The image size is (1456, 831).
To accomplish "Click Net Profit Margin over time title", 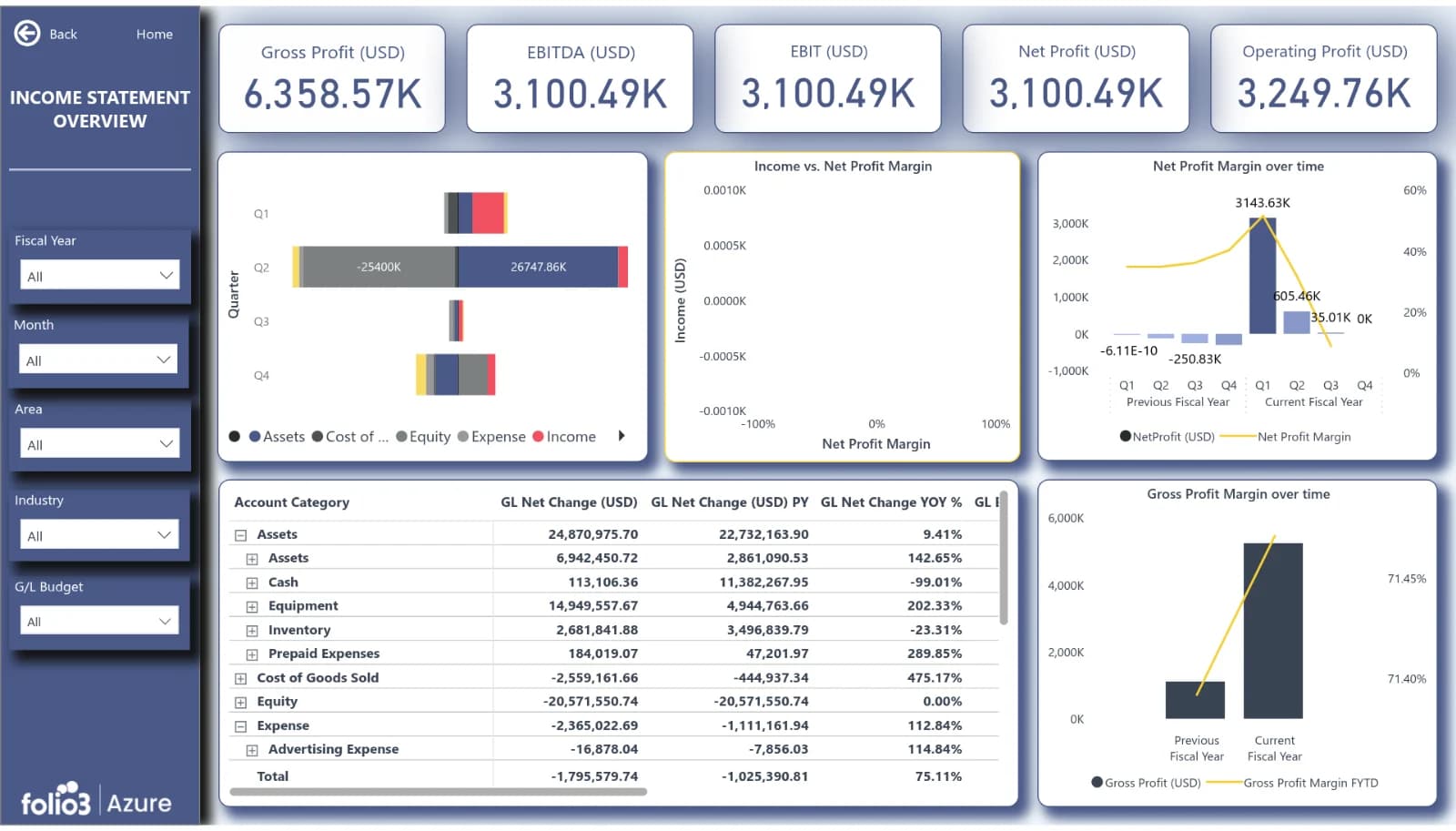I will tap(1238, 167).
